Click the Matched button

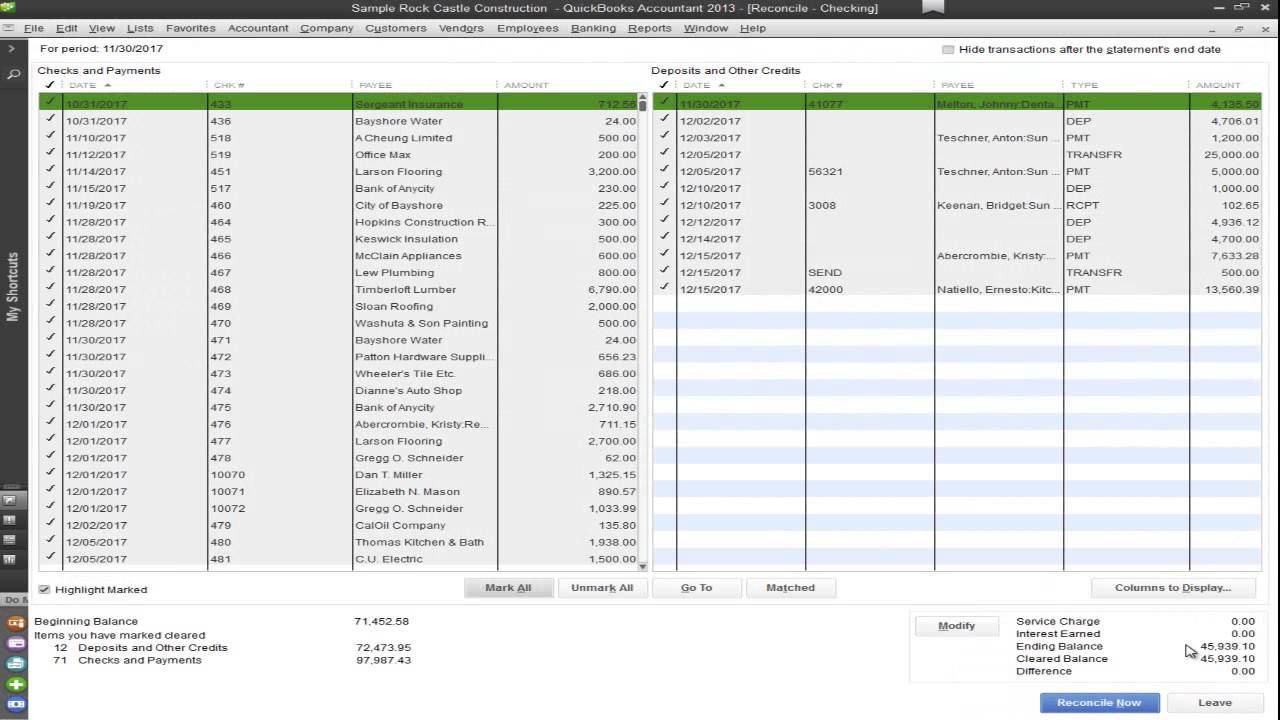[x=790, y=588]
